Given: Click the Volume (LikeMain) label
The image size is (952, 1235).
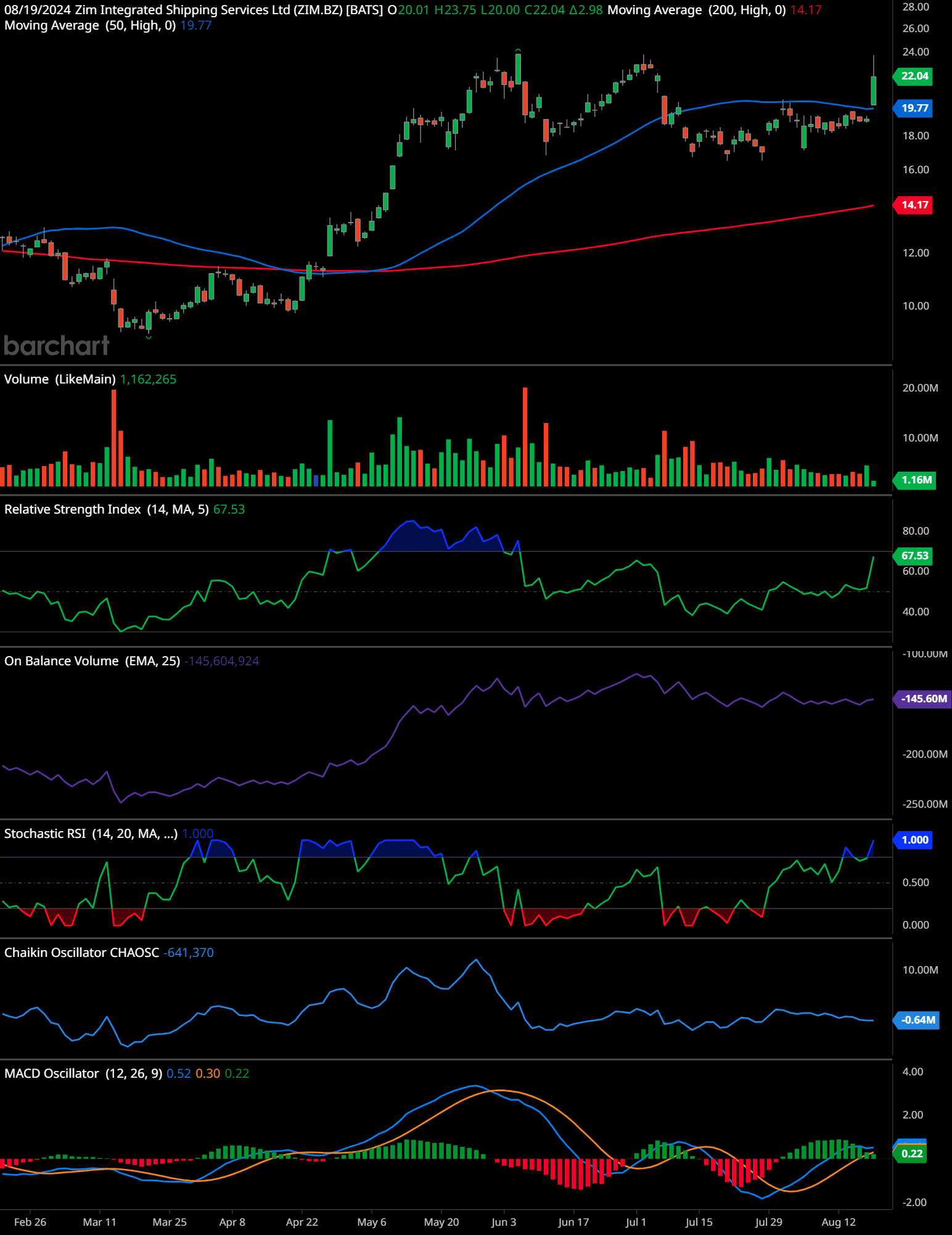Looking at the screenshot, I should pyautogui.click(x=60, y=379).
